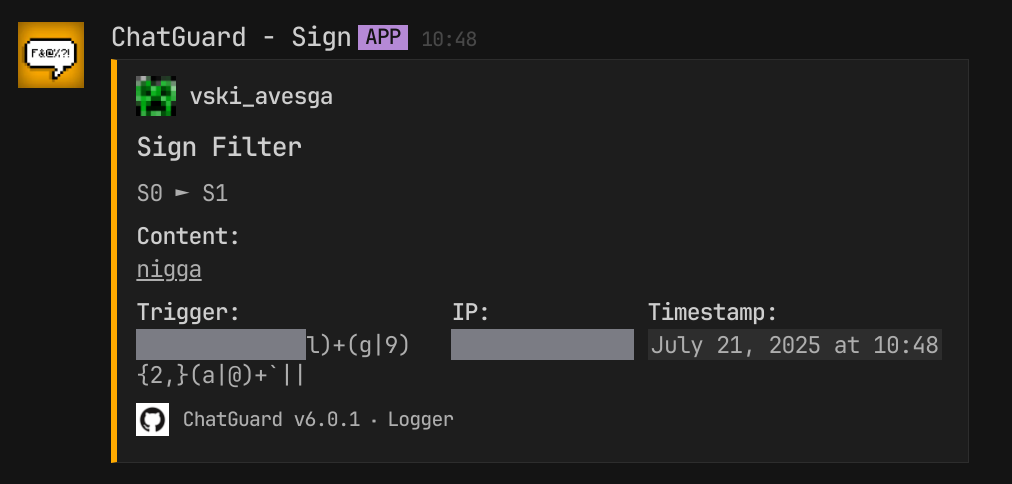
Task: Click the Content field label
Action: [188, 236]
